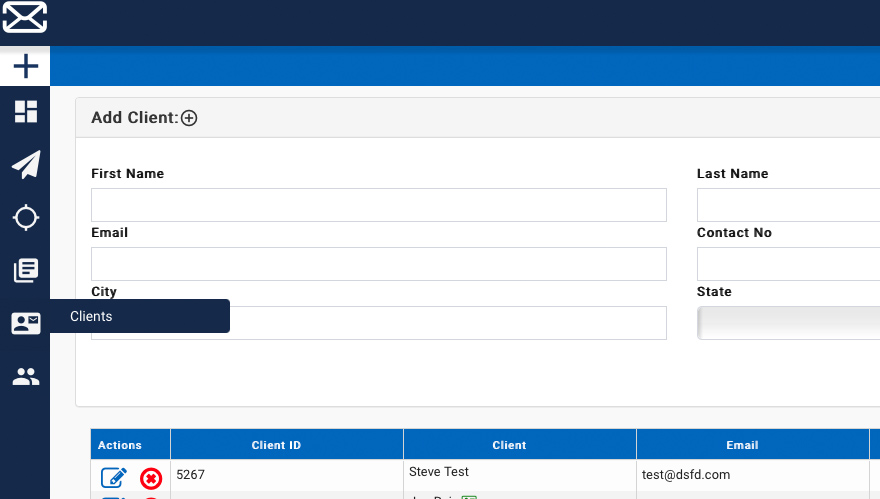Open the paper plane send icon
Image resolution: width=880 pixels, height=499 pixels.
click(x=26, y=164)
